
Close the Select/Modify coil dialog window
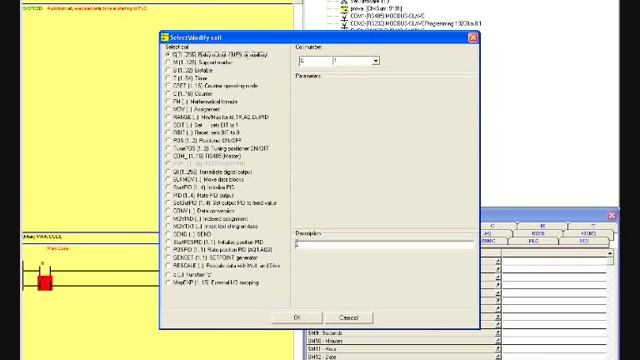pyautogui.click(x=473, y=38)
